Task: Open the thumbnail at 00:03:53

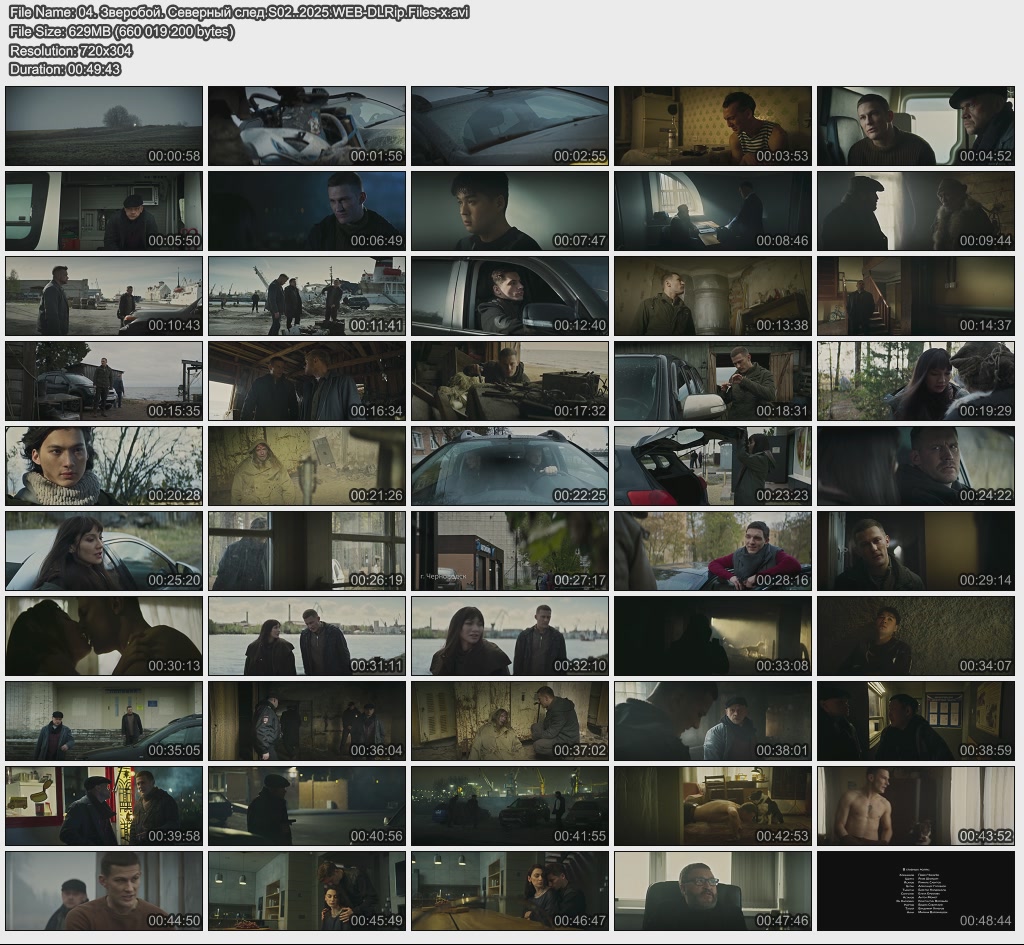Action: point(713,125)
